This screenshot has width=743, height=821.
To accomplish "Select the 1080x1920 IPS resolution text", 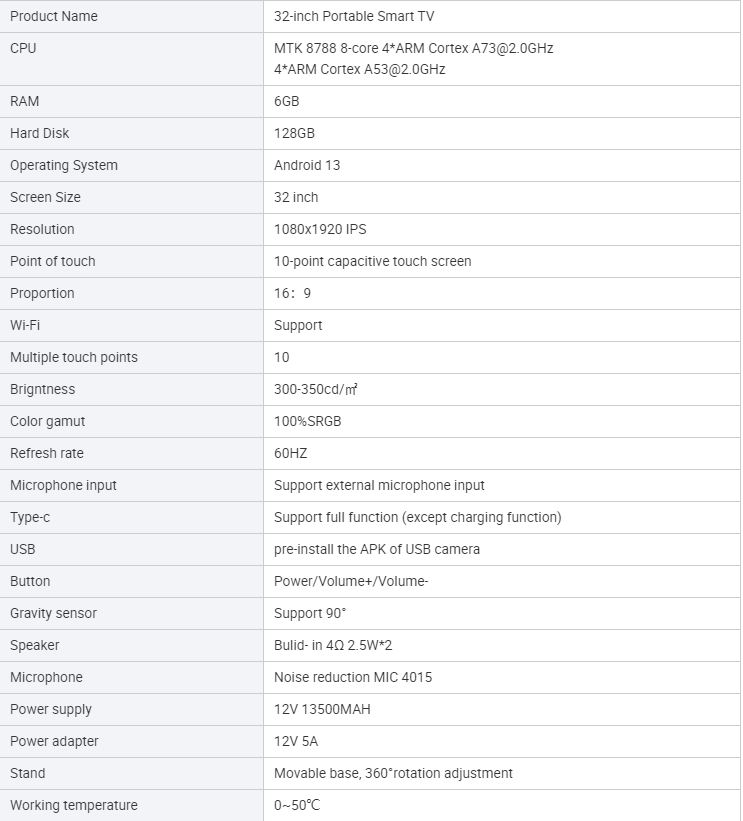I will 320,229.
